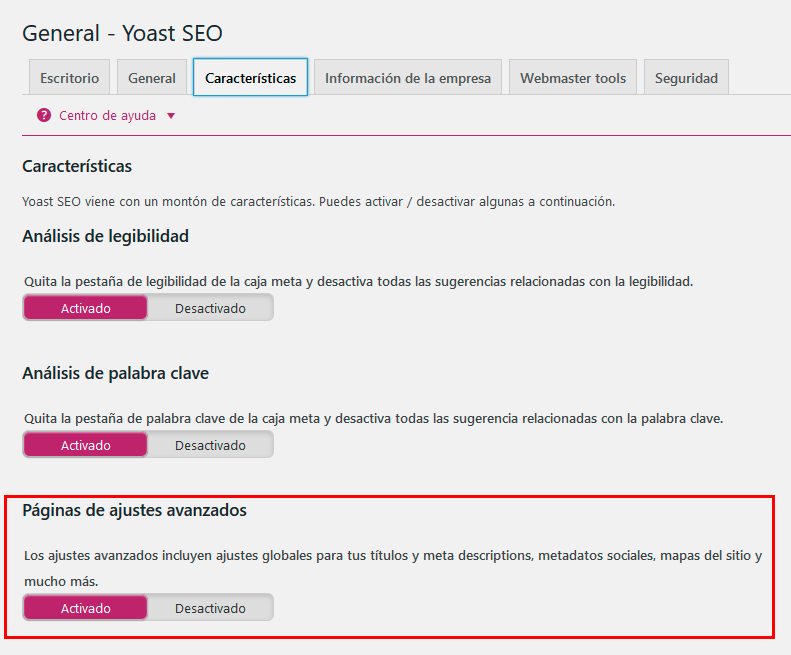
Task: Click the 'Páginas de ajustes avanzados' heading
Action: [134, 510]
